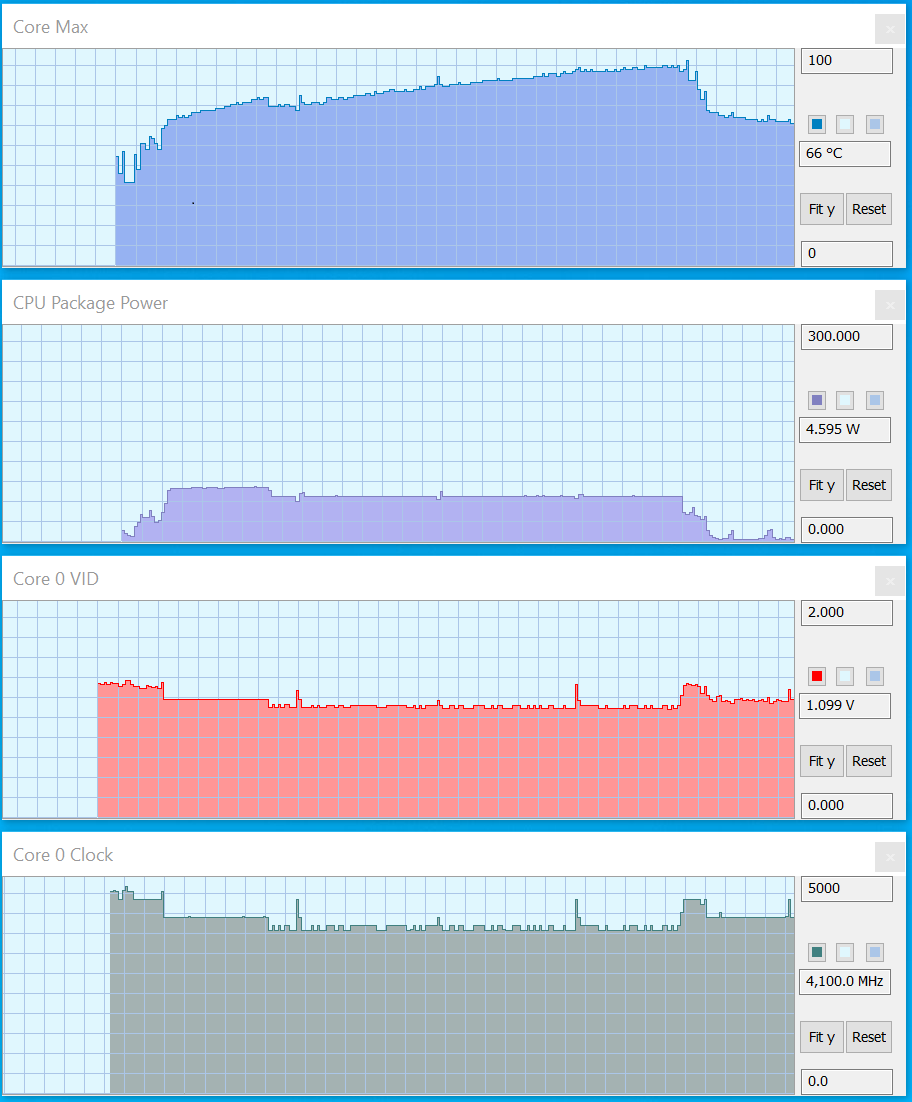Edit the CPU Package Power minimum field 0.000
Image resolution: width=912 pixels, height=1102 pixels.
(847, 530)
